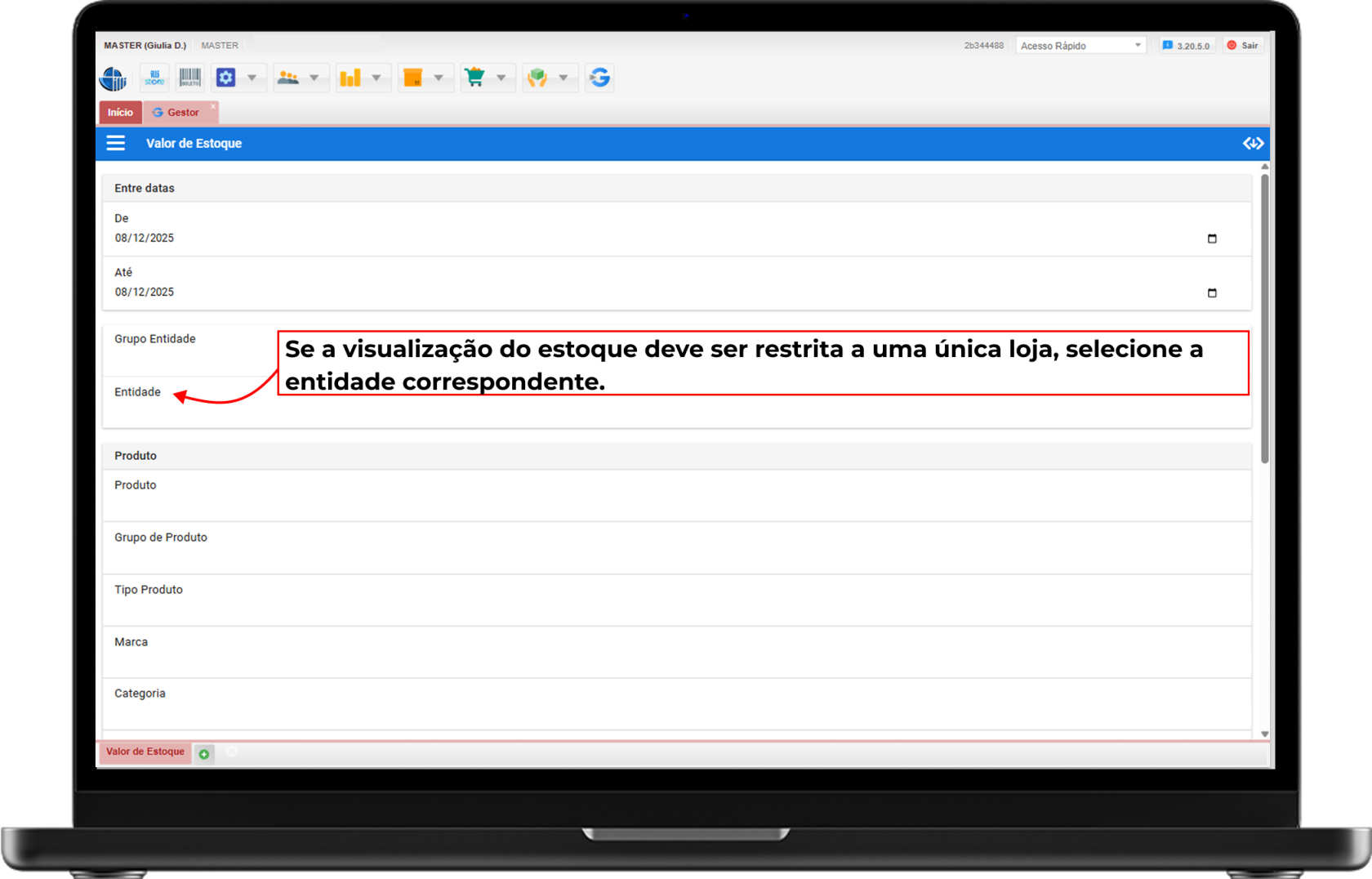Click the shopping cart icon
Image resolution: width=1372 pixels, height=879 pixels.
[474, 78]
